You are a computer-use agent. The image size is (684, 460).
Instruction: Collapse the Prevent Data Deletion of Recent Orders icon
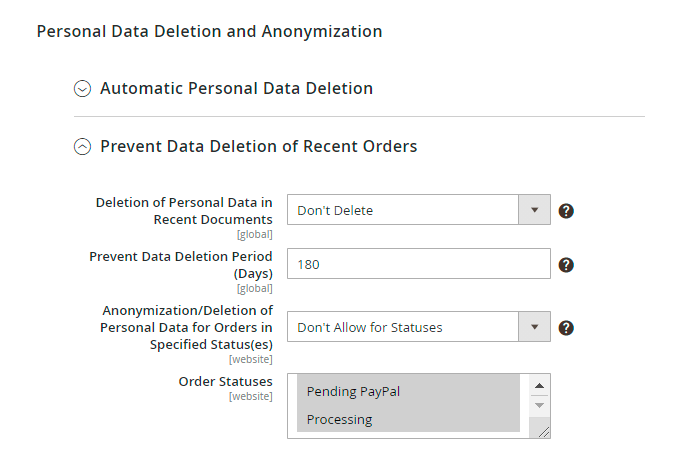(83, 147)
